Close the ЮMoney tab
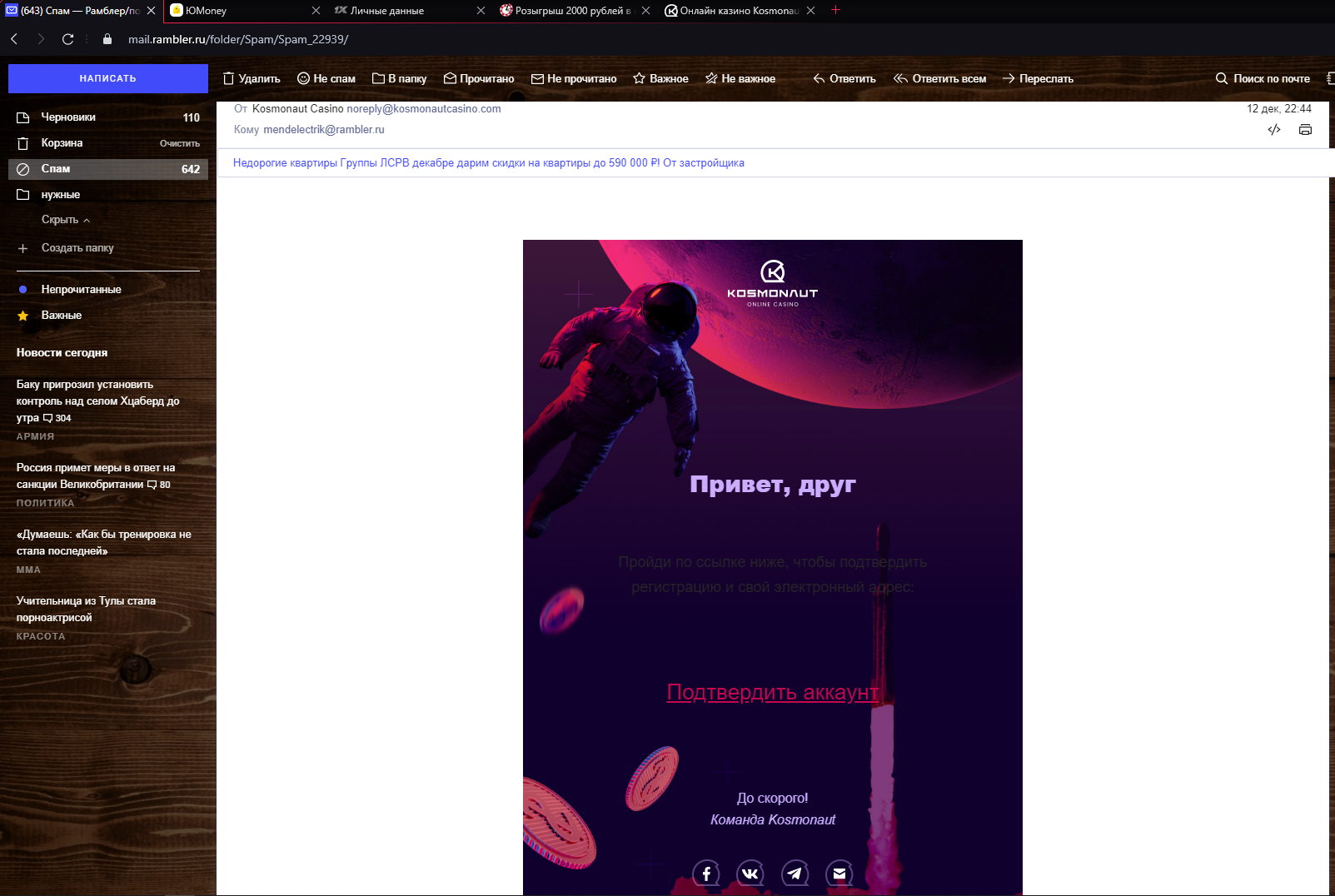 (x=316, y=11)
